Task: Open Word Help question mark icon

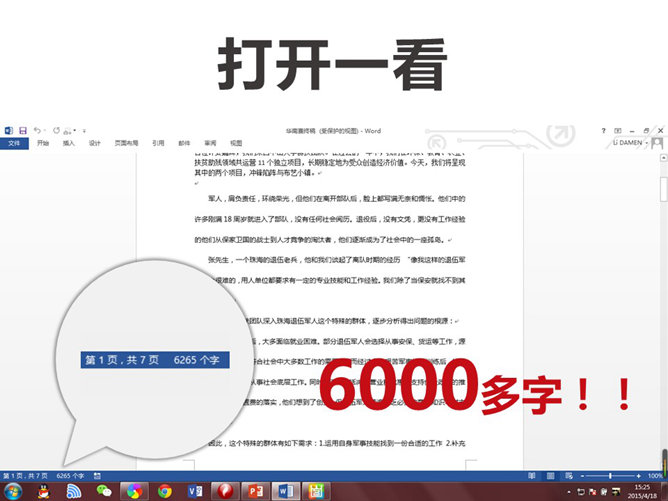Action: 604,130
